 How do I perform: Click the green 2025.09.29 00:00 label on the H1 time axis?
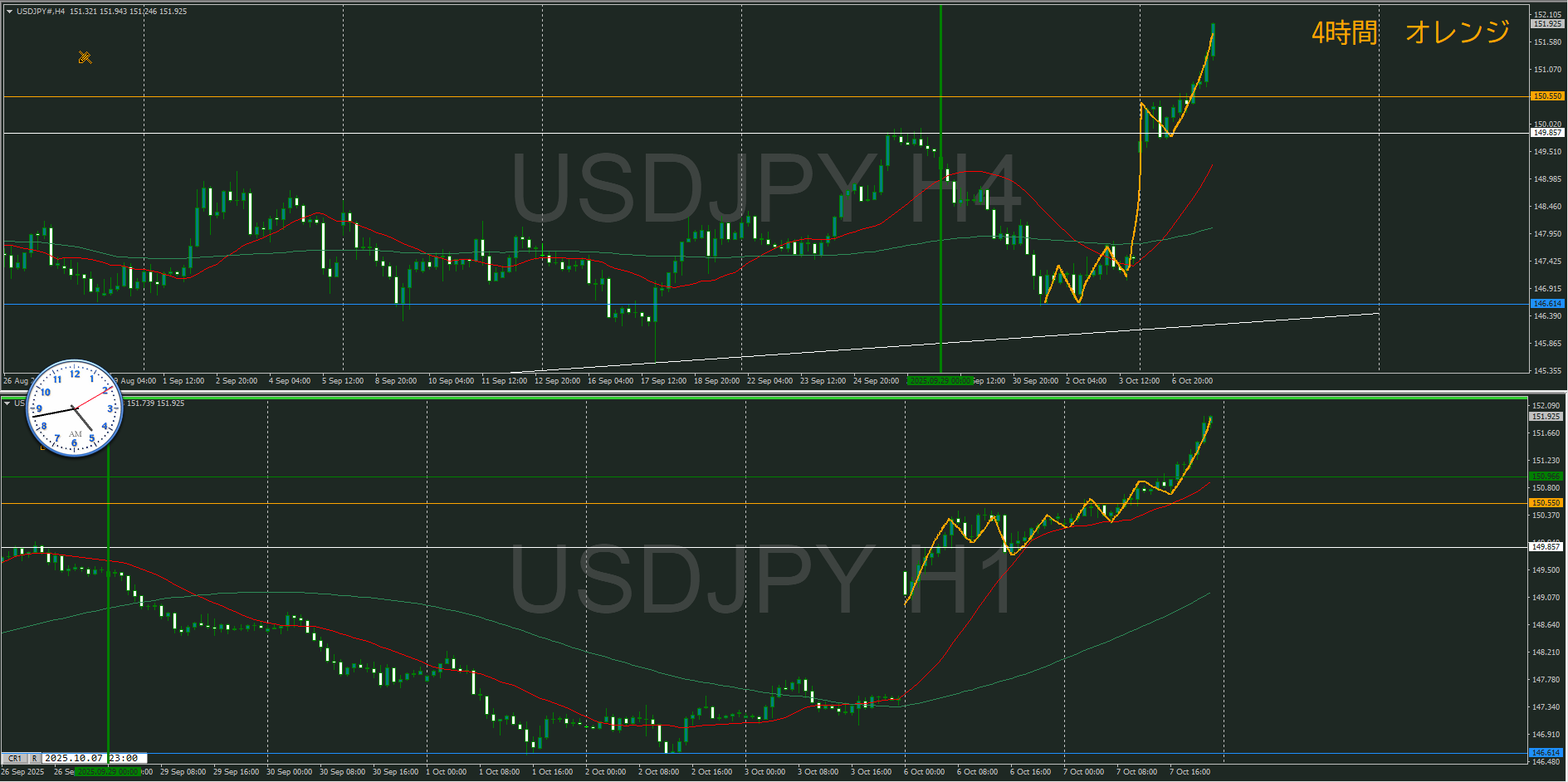point(106,772)
